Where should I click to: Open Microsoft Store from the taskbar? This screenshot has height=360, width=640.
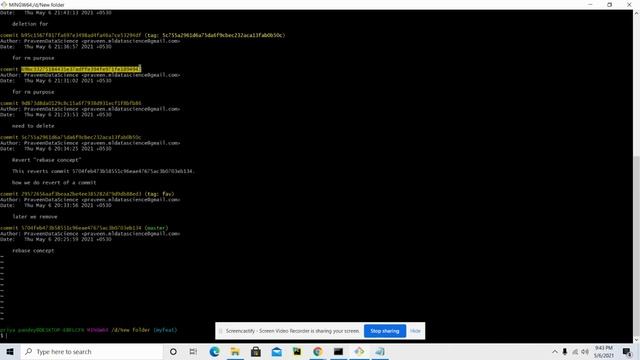tap(256, 351)
